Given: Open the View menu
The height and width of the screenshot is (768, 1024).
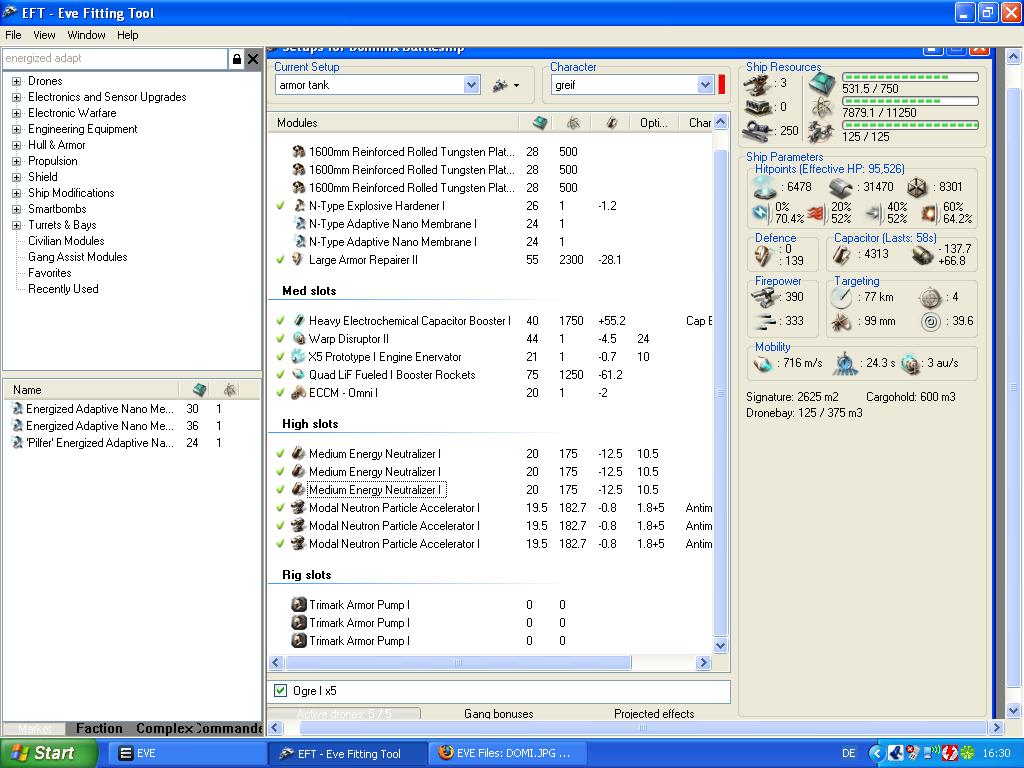Looking at the screenshot, I should click(x=44, y=35).
